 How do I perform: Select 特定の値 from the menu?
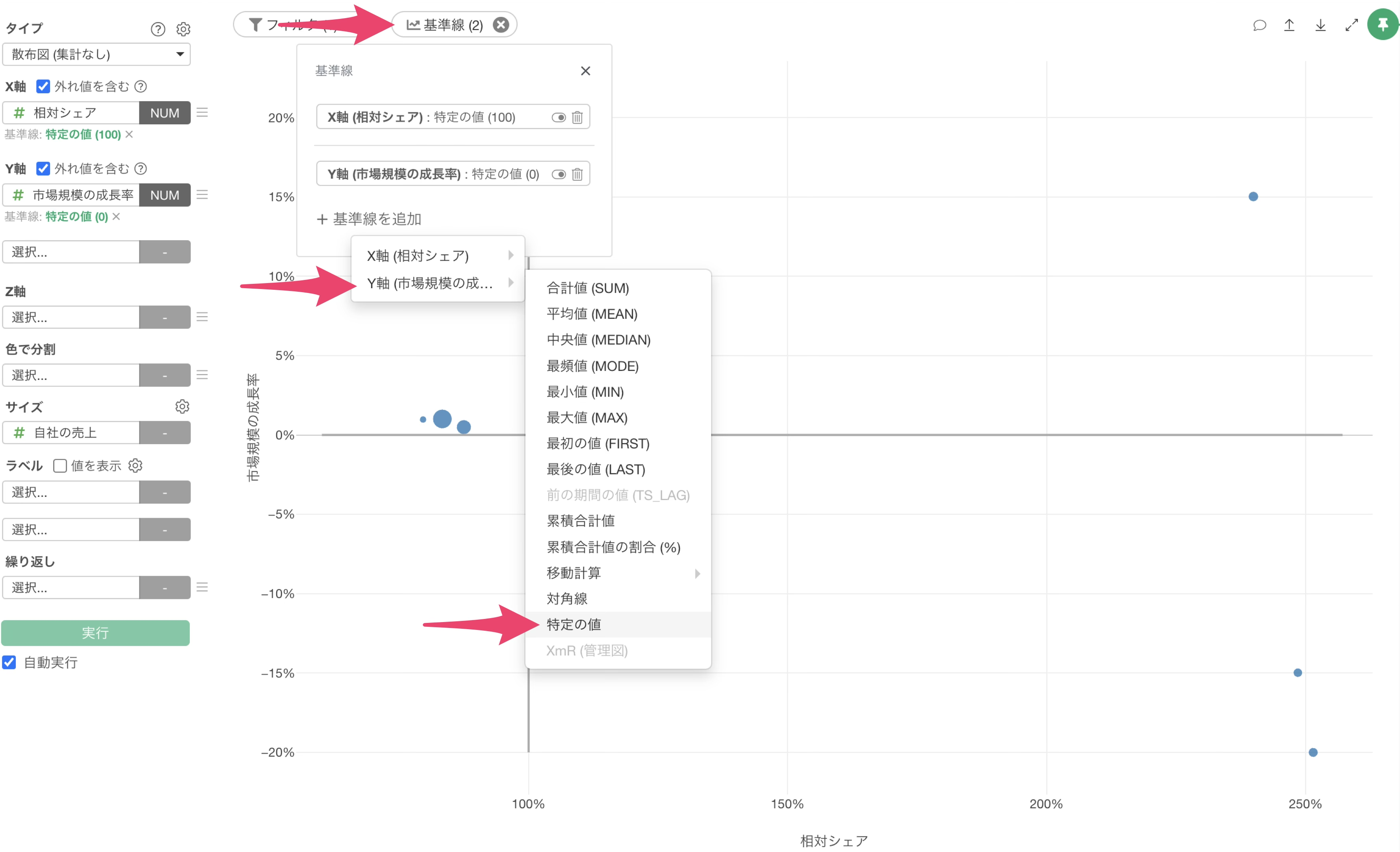tap(574, 625)
